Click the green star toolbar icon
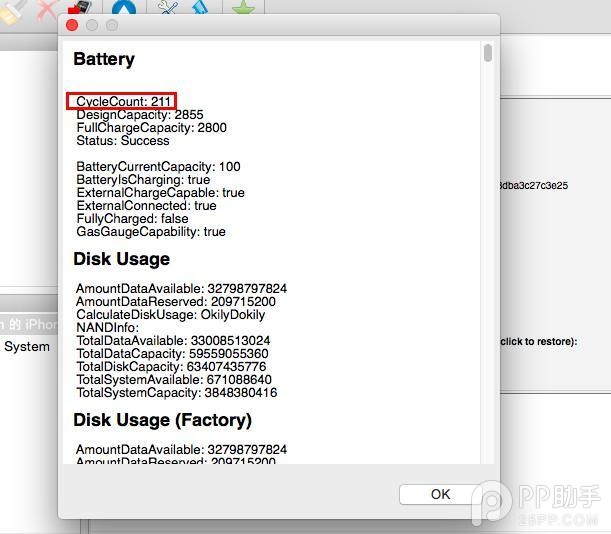Image resolution: width=611 pixels, height=534 pixels. pos(244,7)
